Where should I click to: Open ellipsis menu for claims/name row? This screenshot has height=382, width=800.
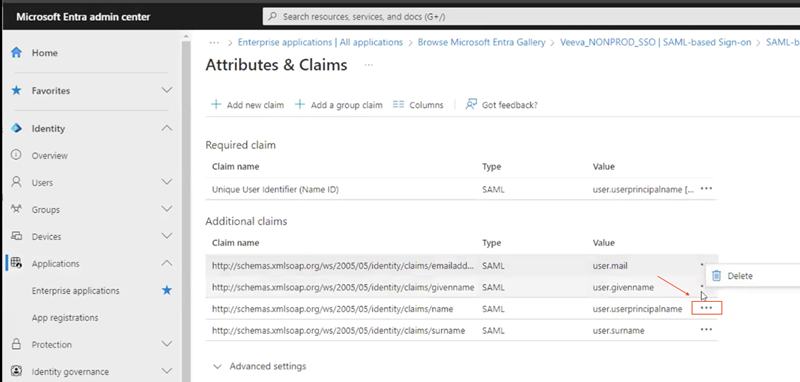pyautogui.click(x=707, y=308)
